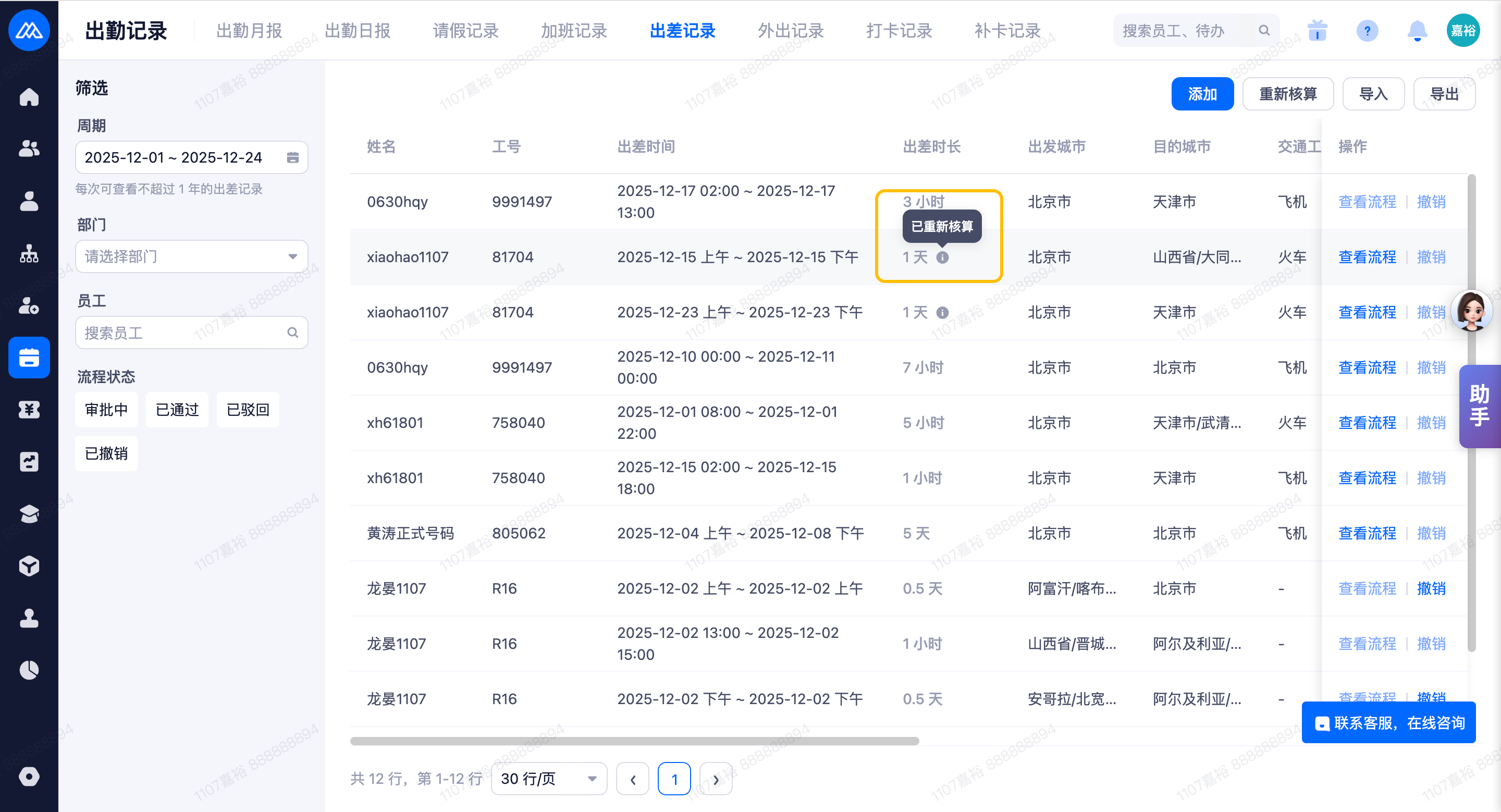
Task: Click the blue 添加 button
Action: (x=1202, y=94)
